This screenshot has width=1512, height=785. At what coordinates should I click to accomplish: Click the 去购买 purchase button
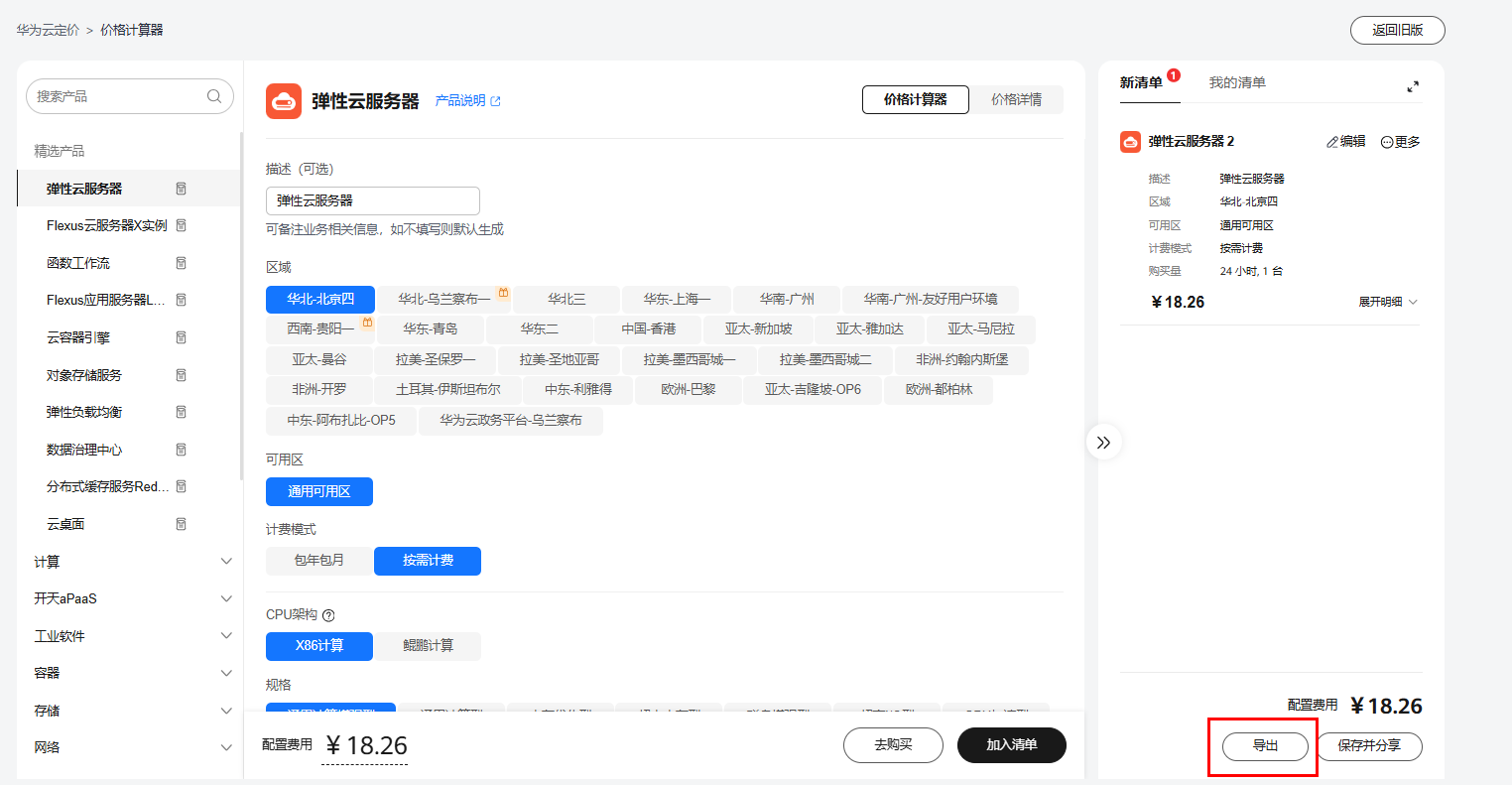(892, 745)
